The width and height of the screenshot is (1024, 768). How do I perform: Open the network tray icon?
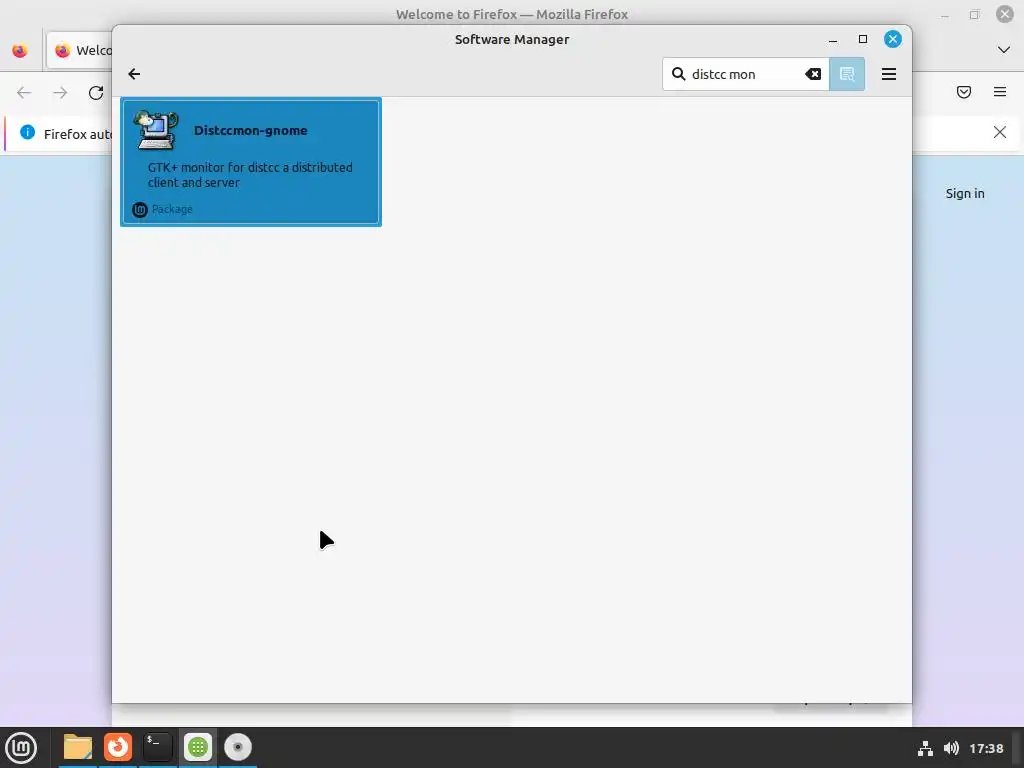(x=925, y=748)
